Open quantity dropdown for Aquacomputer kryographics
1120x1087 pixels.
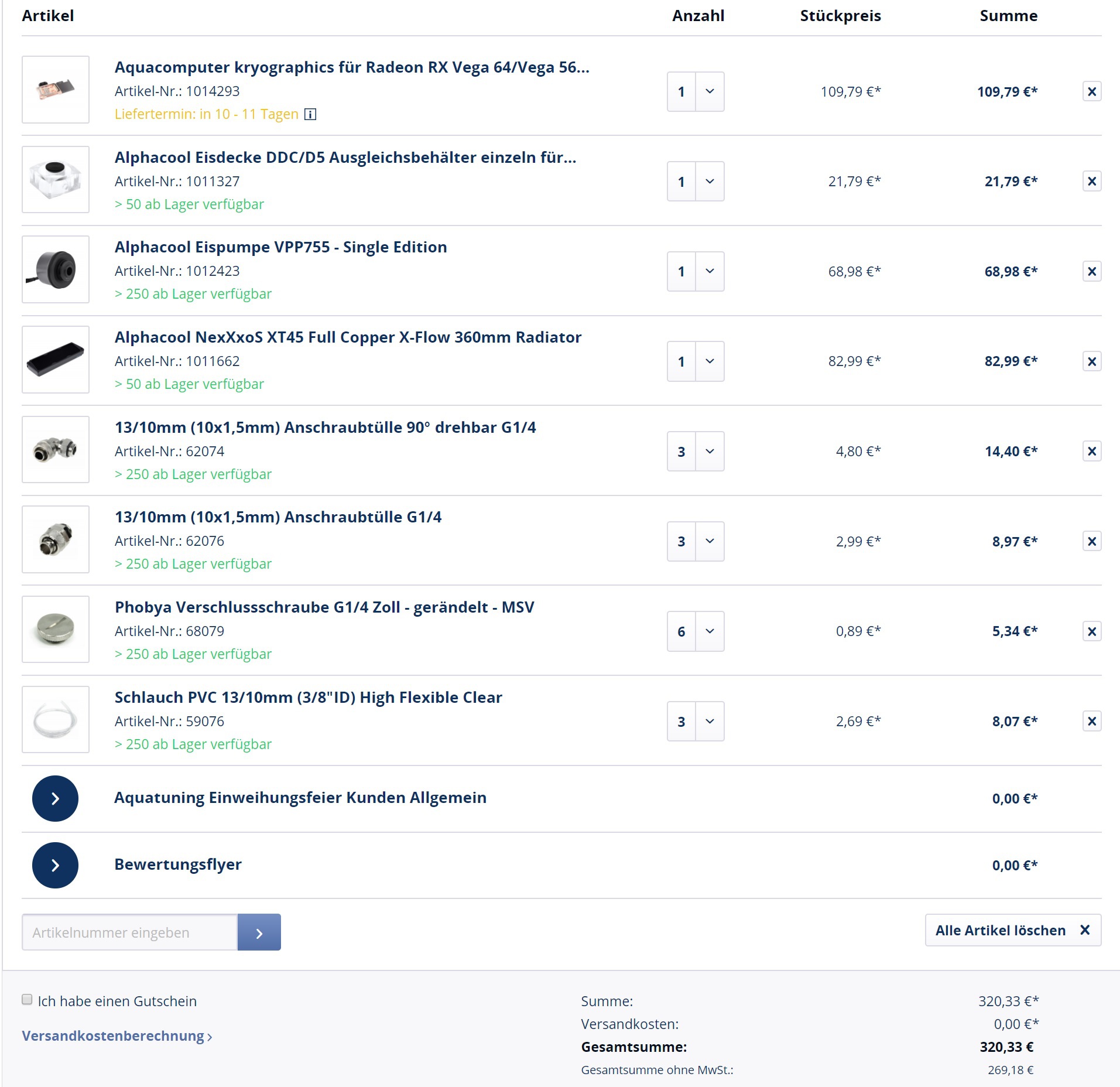pos(710,91)
